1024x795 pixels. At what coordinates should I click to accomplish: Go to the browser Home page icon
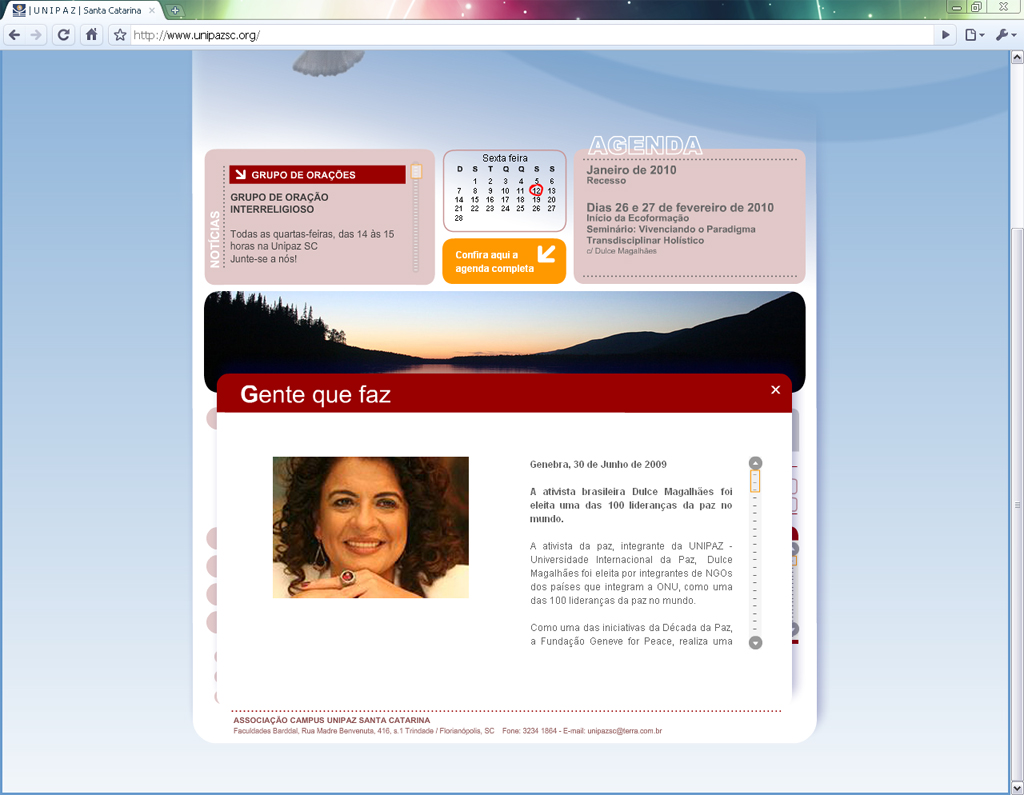(91, 35)
